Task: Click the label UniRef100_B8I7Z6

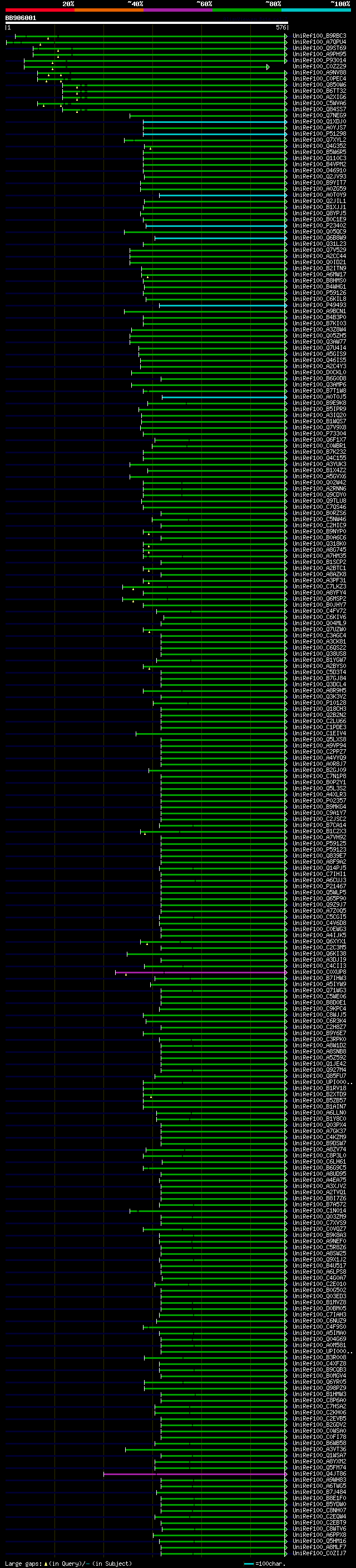Action: click(319, 1199)
